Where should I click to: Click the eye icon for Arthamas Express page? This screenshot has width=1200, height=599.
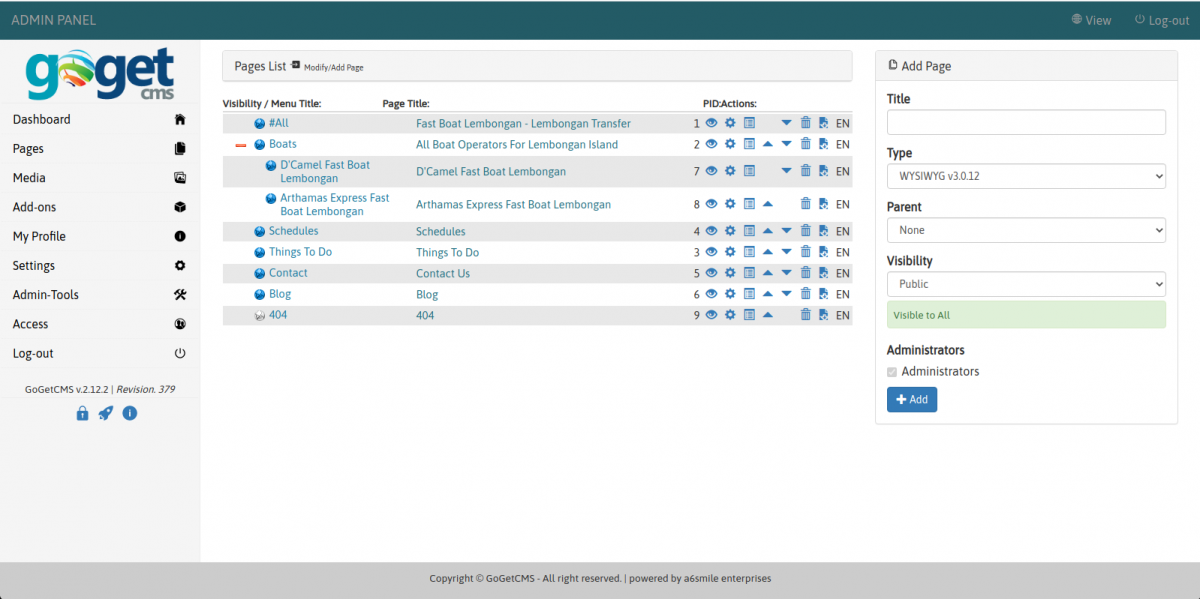712,204
